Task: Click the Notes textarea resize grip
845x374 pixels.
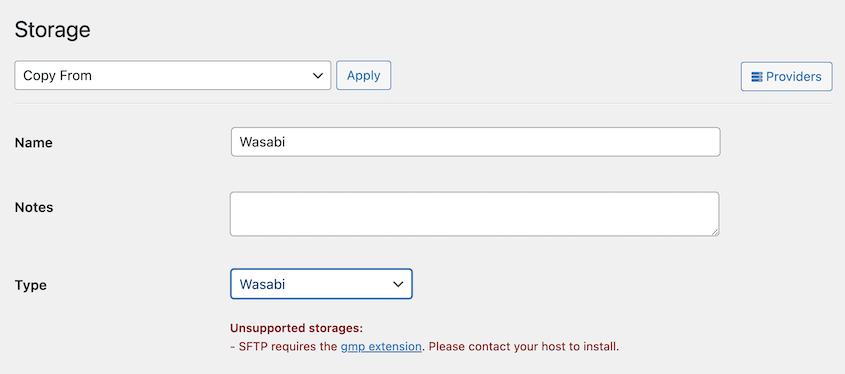Action: (715, 231)
